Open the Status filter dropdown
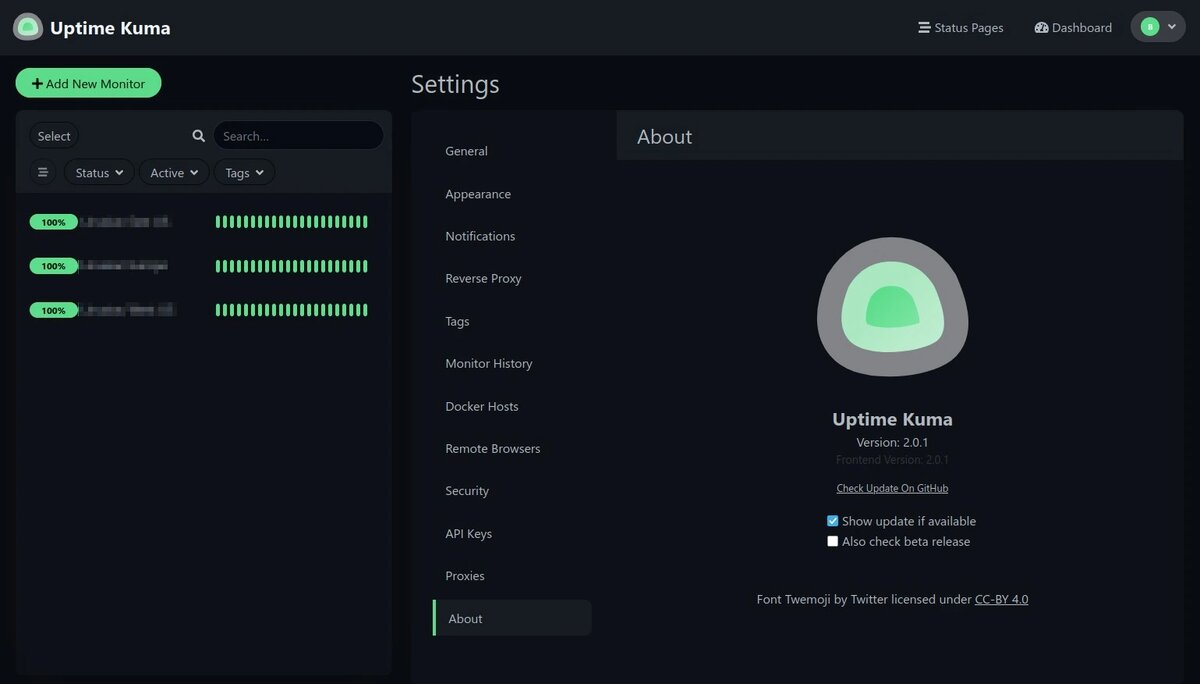This screenshot has width=1200, height=684. pos(98,172)
